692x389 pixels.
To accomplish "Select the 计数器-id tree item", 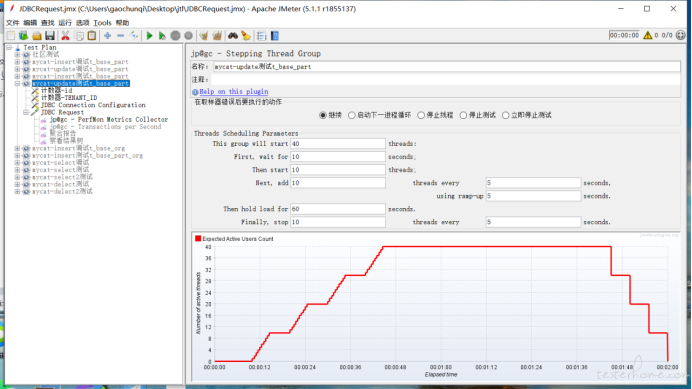I will 56,91.
